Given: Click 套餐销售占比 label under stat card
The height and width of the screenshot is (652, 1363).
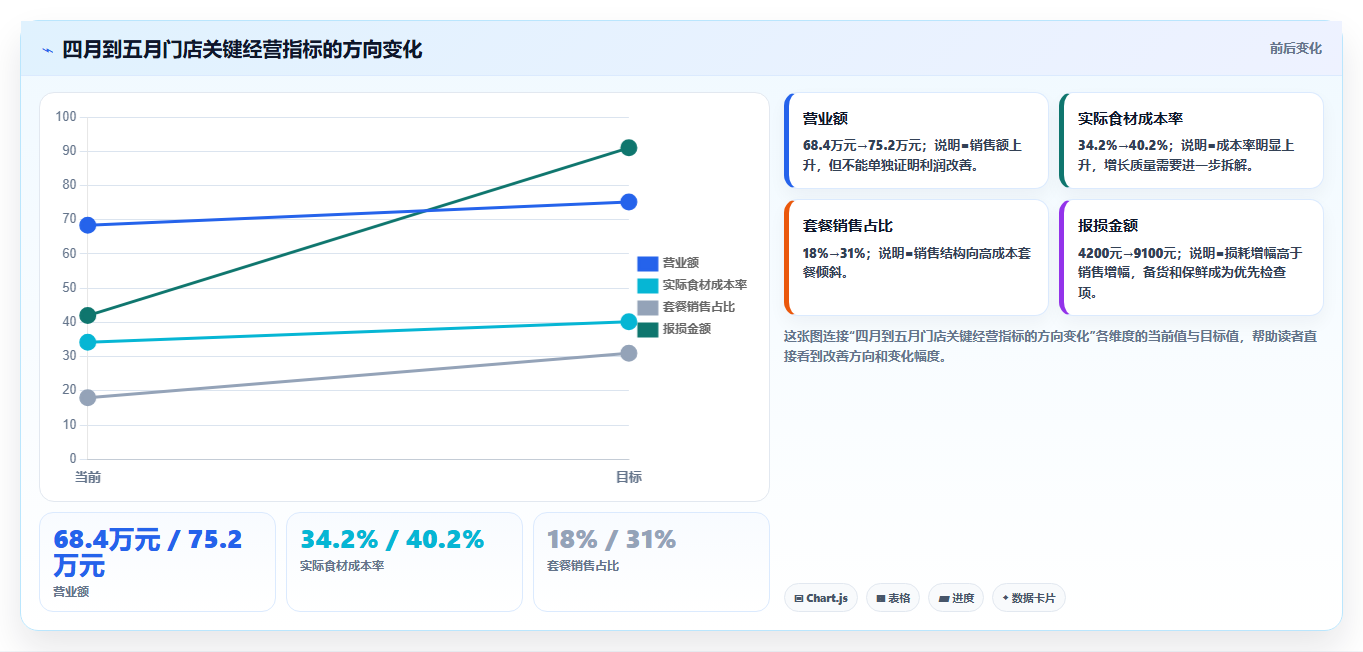Looking at the screenshot, I should [583, 566].
